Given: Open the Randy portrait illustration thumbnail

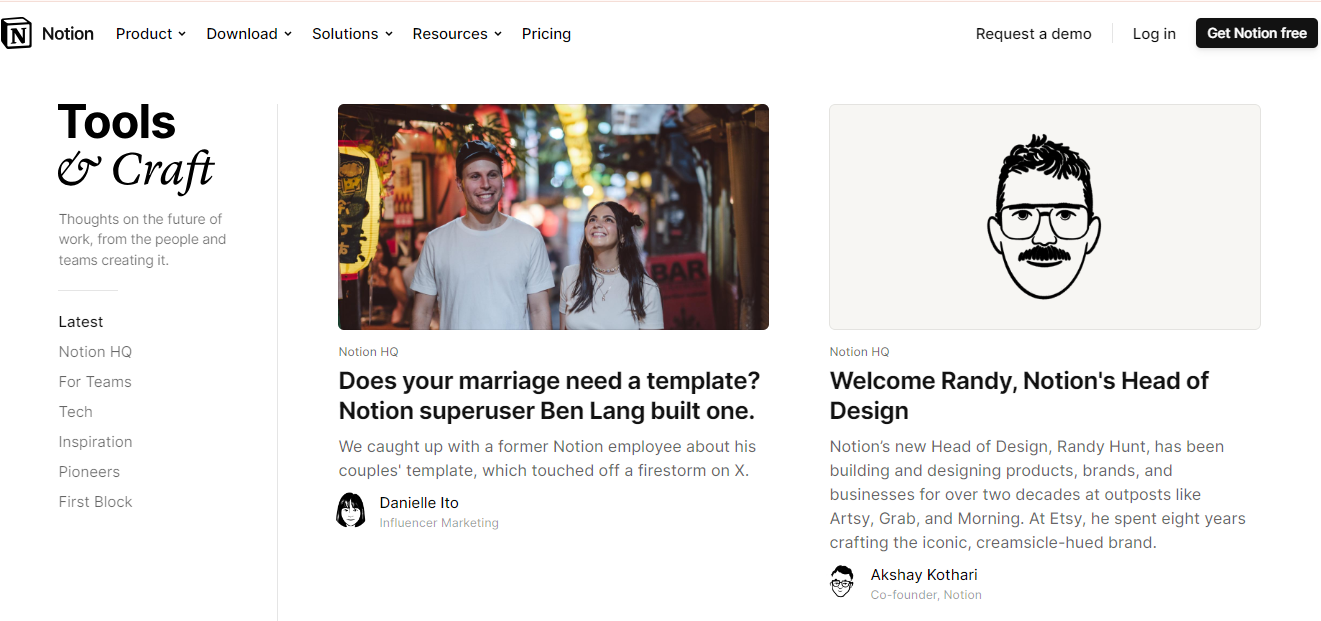Looking at the screenshot, I should (1045, 217).
